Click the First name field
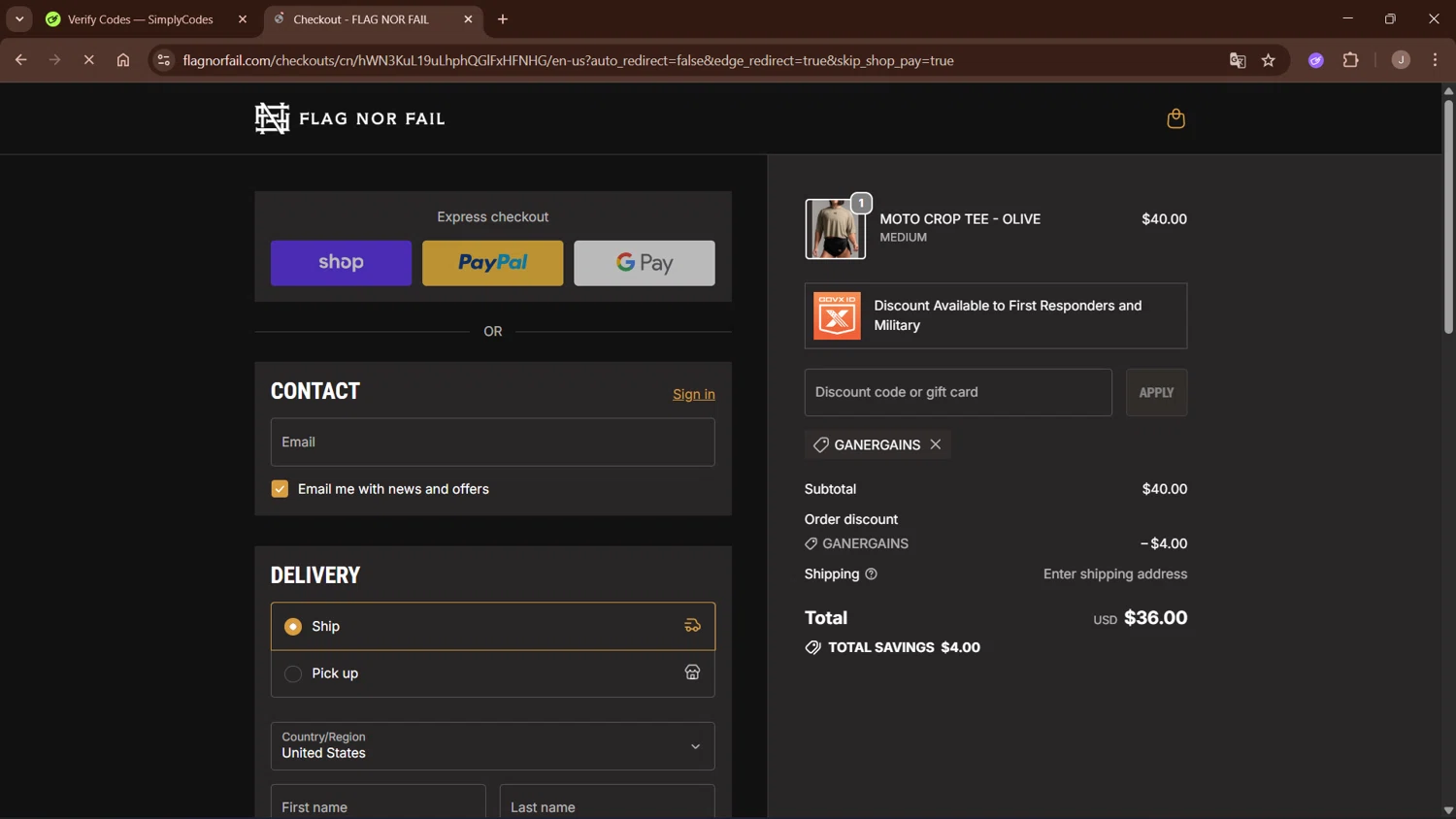Viewport: 1456px width, 819px height. [379, 803]
